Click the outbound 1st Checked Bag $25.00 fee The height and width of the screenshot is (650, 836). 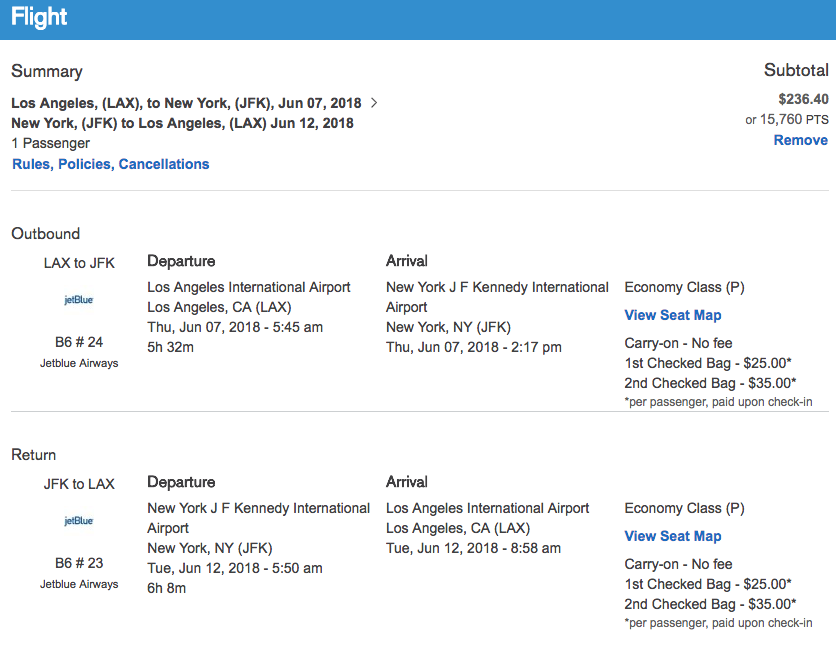710,363
